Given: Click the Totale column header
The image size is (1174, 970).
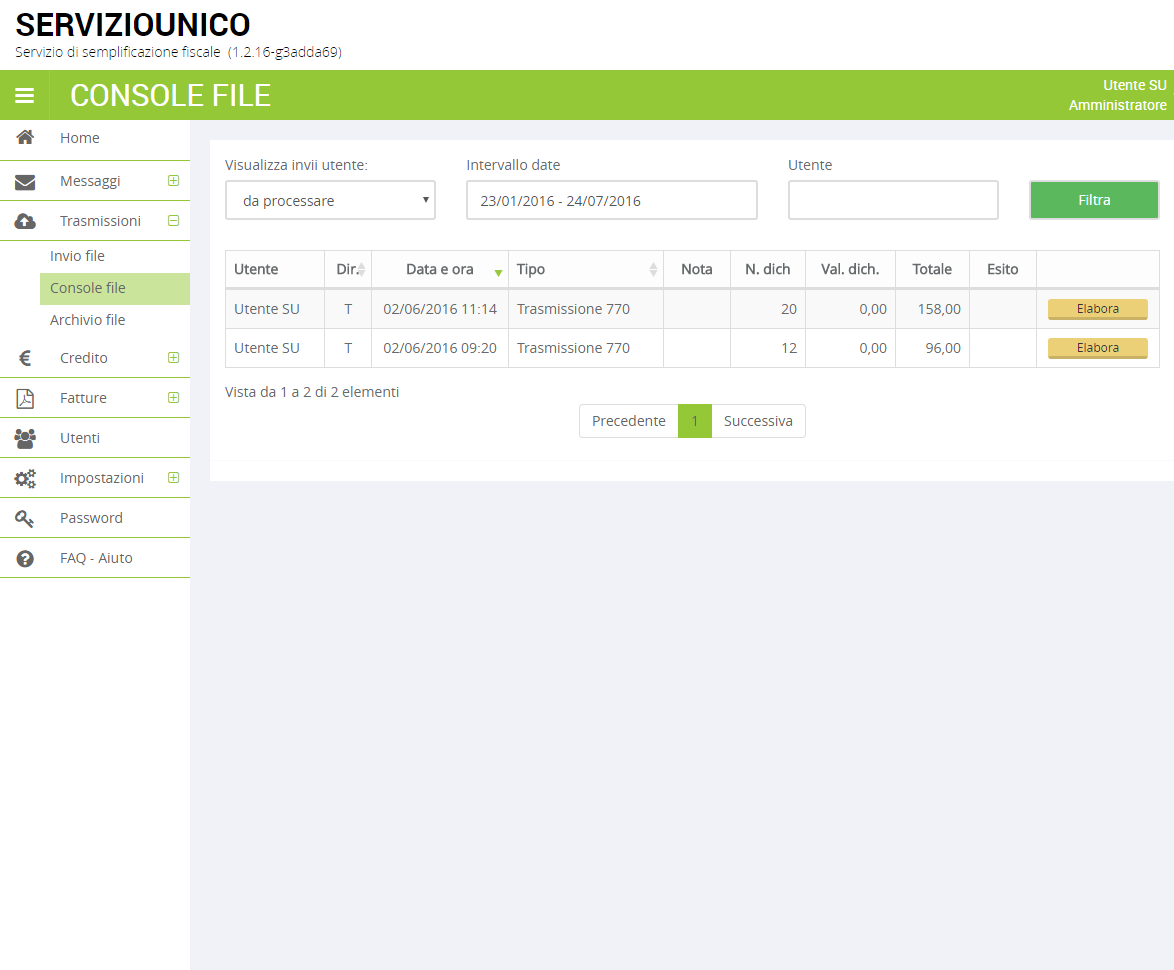Looking at the screenshot, I should pos(932,269).
